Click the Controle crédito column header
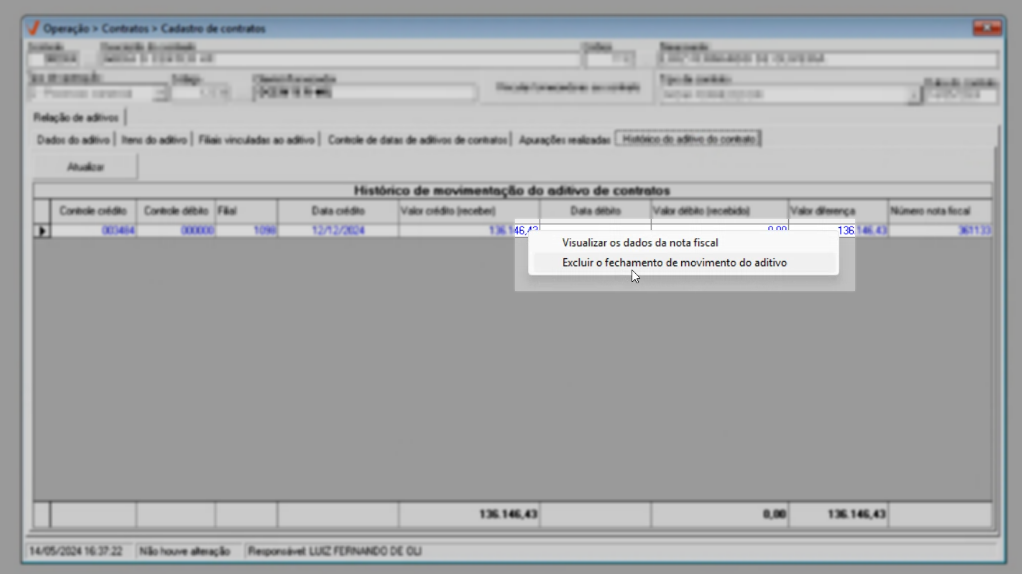Image resolution: width=1022 pixels, height=574 pixels. point(93,211)
